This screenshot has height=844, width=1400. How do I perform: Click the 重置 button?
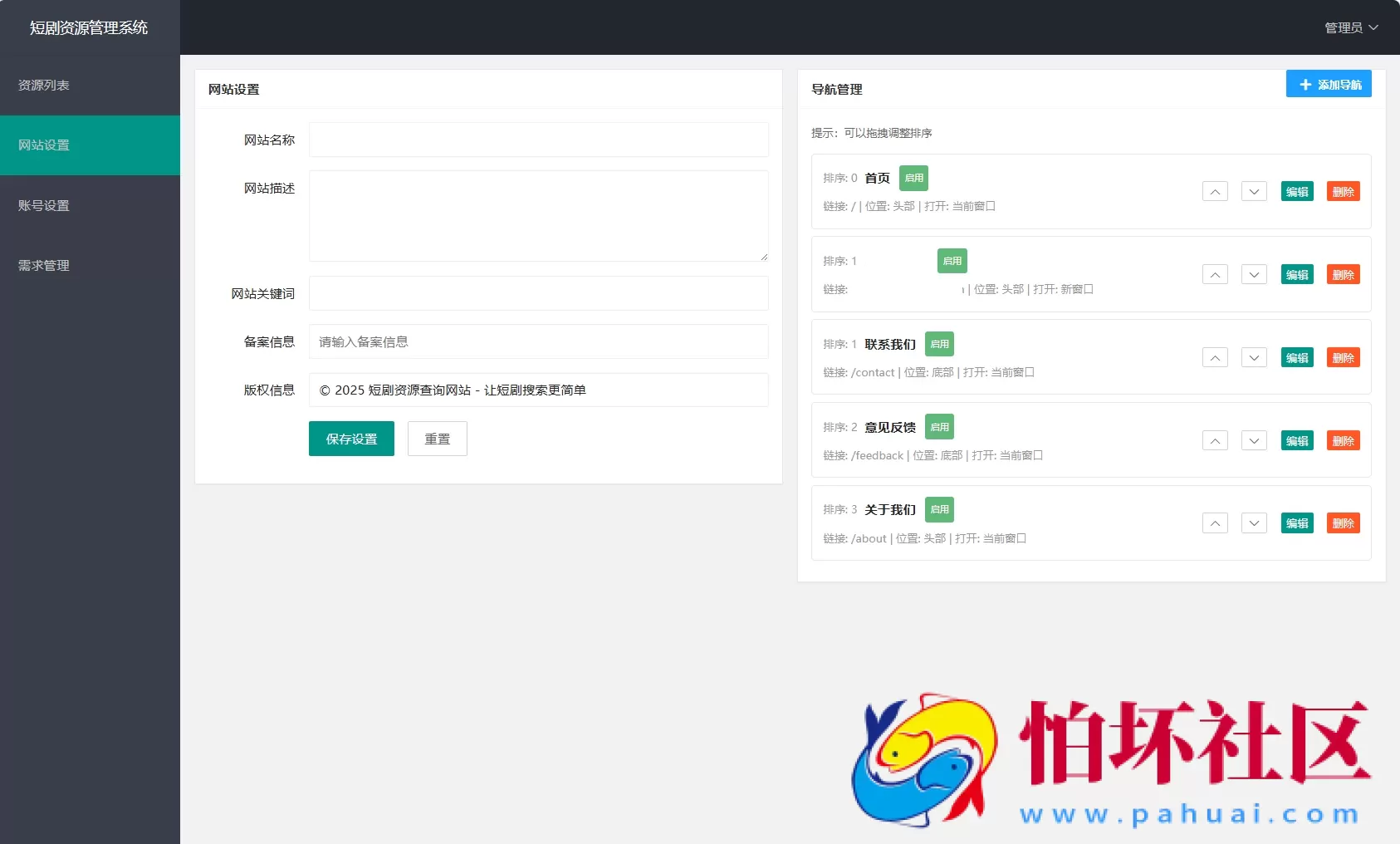[x=437, y=438]
